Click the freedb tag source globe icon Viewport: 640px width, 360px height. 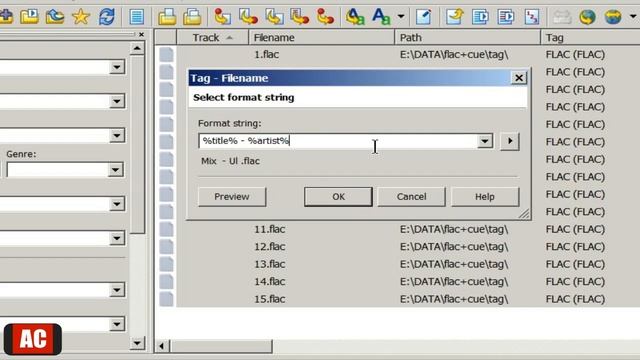tap(587, 17)
